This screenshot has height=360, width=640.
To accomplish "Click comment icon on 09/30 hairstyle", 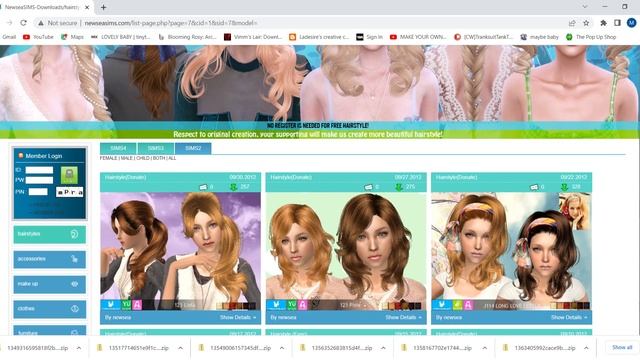I will tap(203, 187).
